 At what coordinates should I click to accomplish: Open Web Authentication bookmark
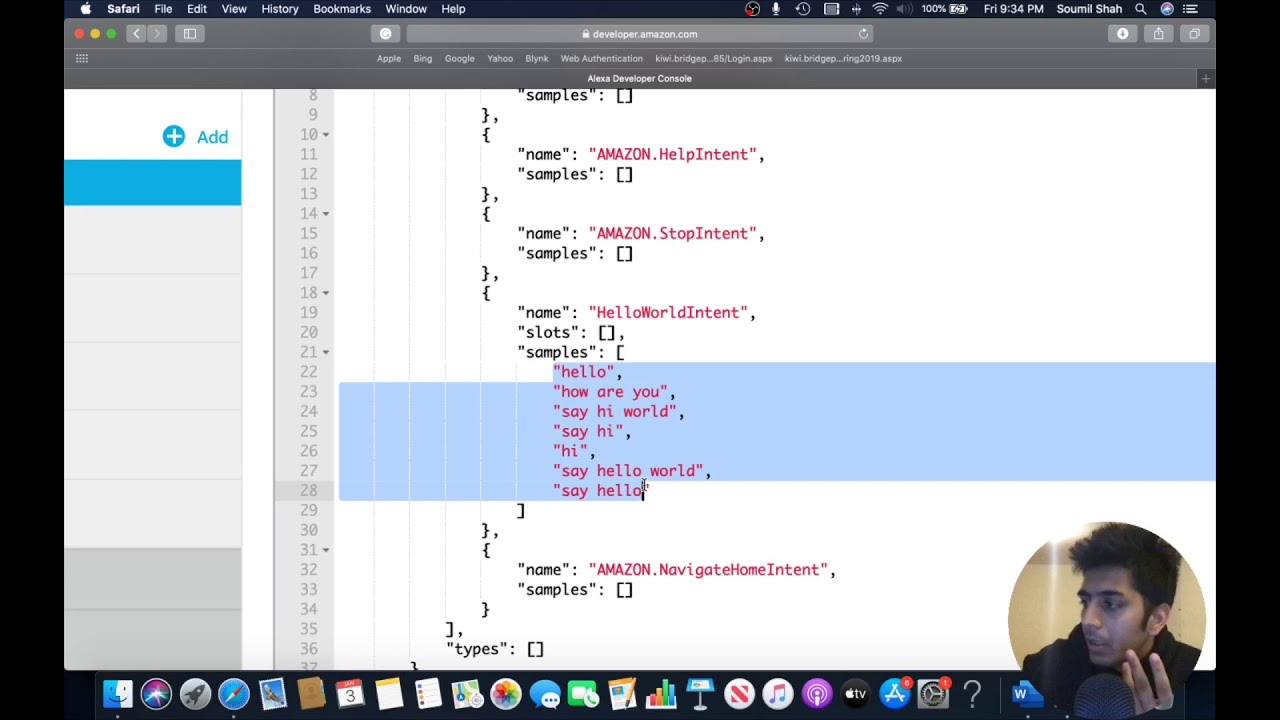coord(602,58)
